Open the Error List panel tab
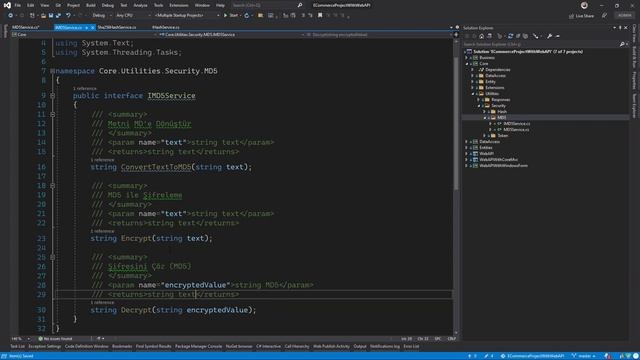The image size is (640, 360). (411, 347)
